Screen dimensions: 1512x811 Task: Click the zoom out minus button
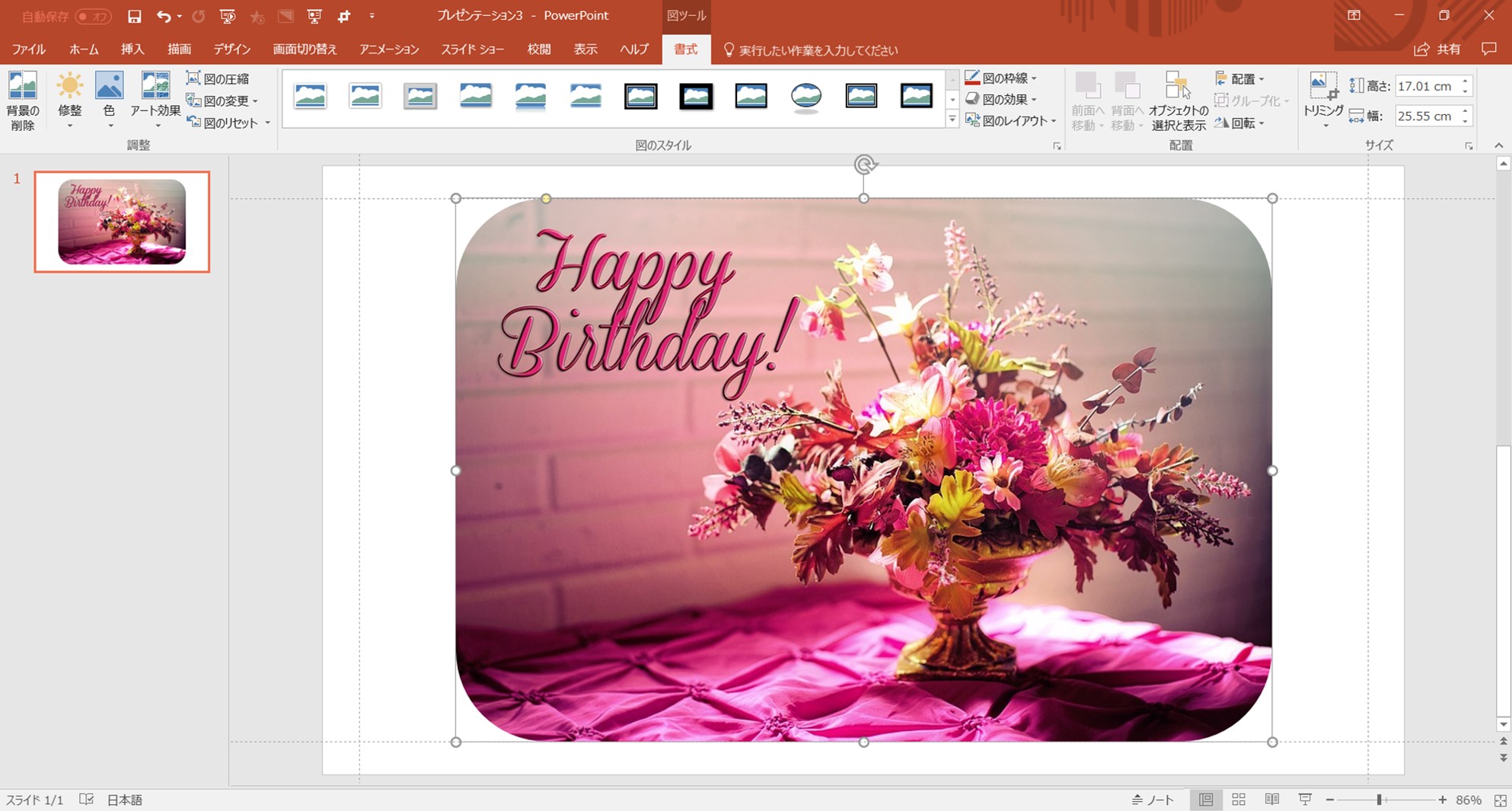[1330, 800]
